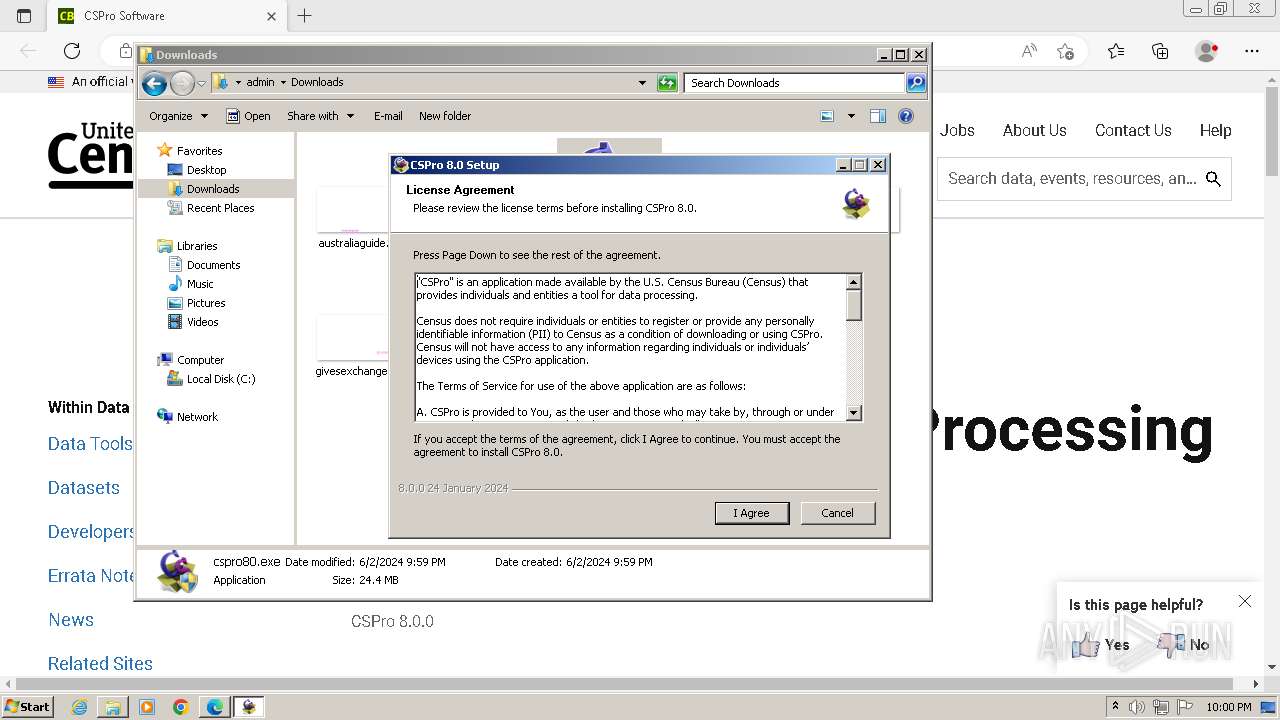
Task: Select Music library
Action: tap(200, 284)
